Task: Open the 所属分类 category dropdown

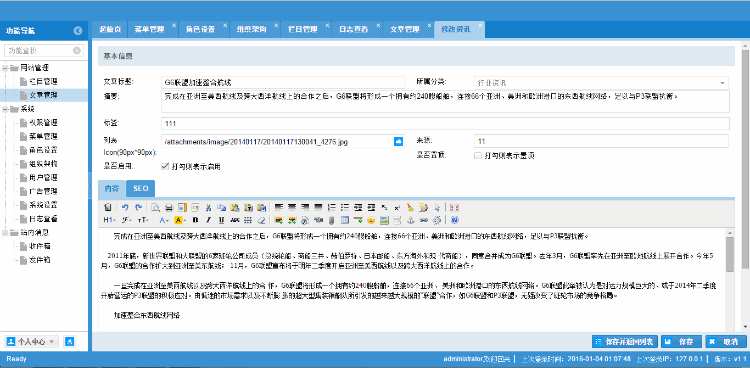Action: click(x=722, y=82)
